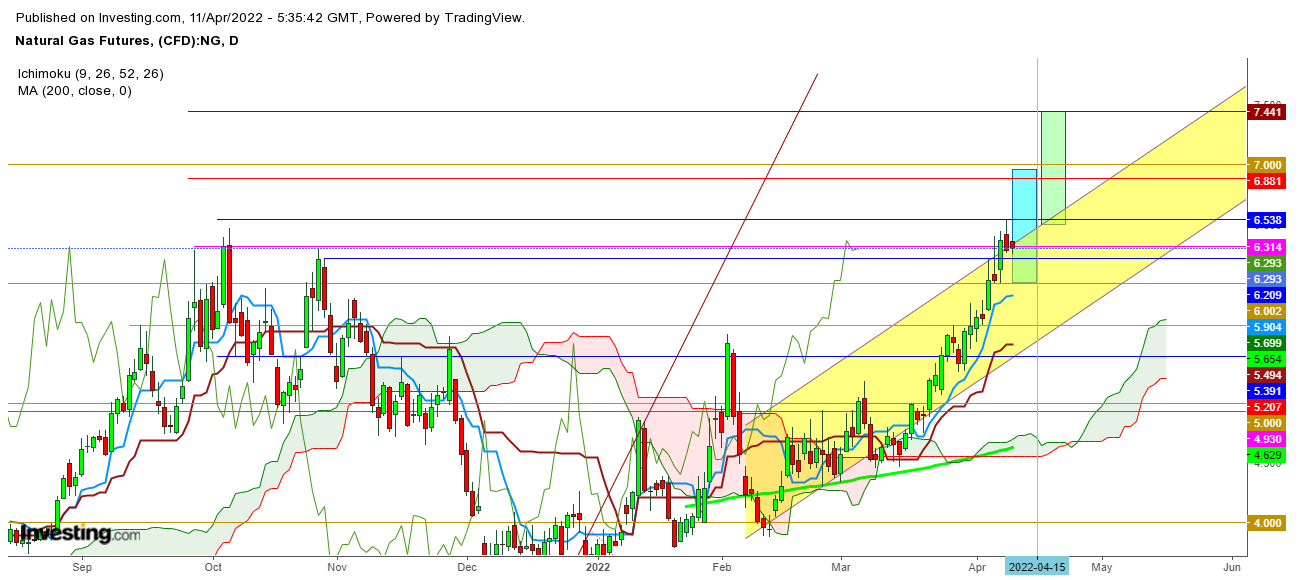Screen dimensions: 1299x580
Task: Click the 7.441 price label
Action: coord(1267,112)
